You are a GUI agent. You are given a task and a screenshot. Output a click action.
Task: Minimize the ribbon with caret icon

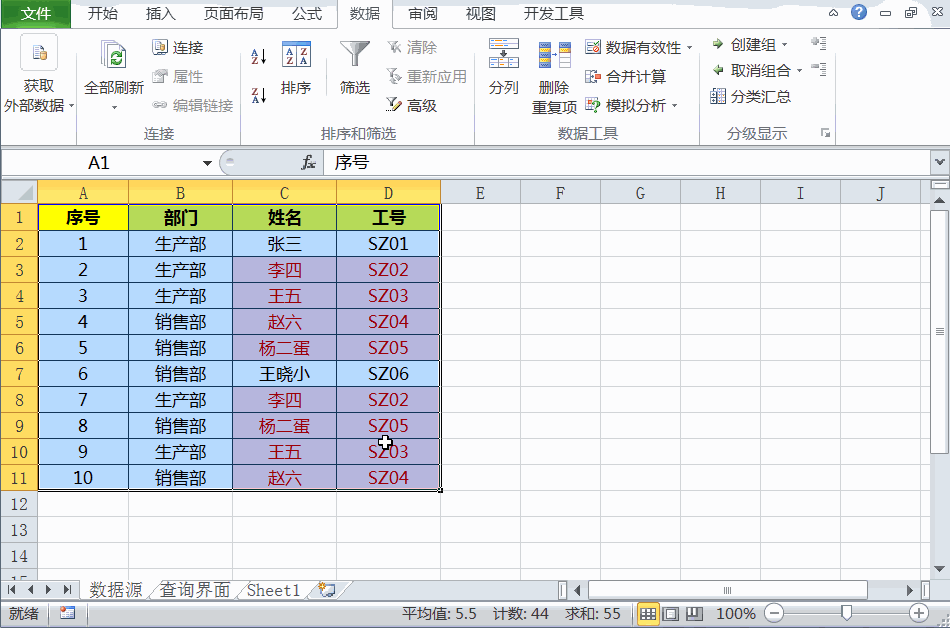click(x=834, y=13)
